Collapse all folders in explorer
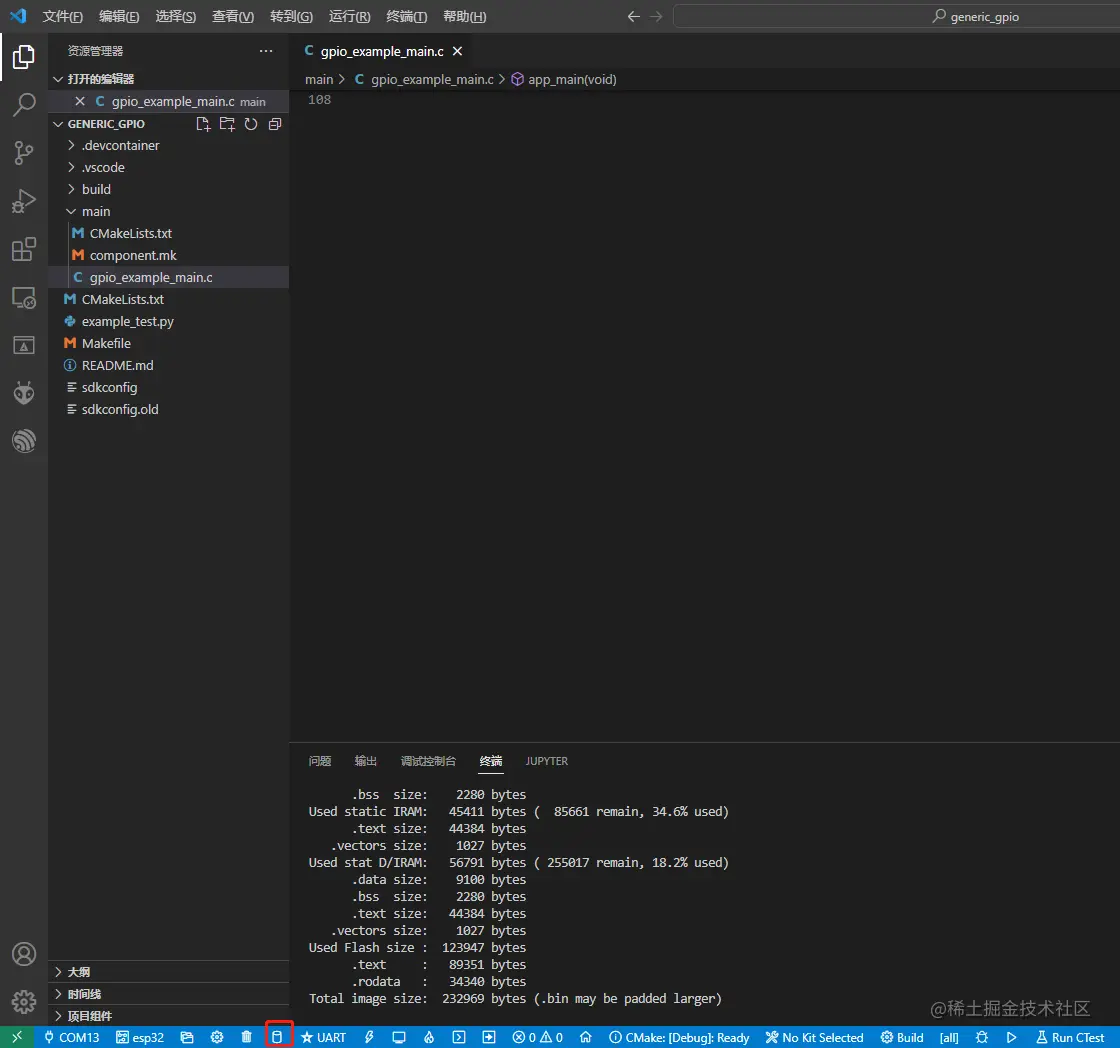 (x=275, y=124)
